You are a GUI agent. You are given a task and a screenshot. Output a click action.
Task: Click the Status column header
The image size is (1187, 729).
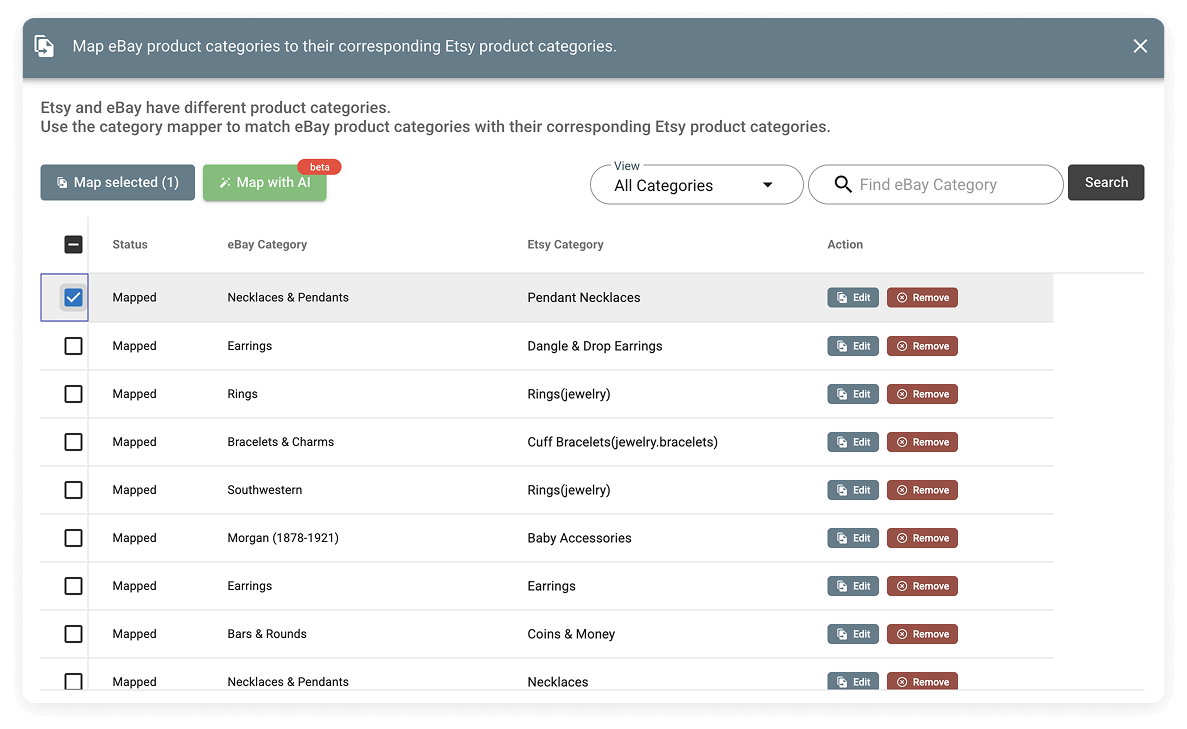click(x=130, y=245)
